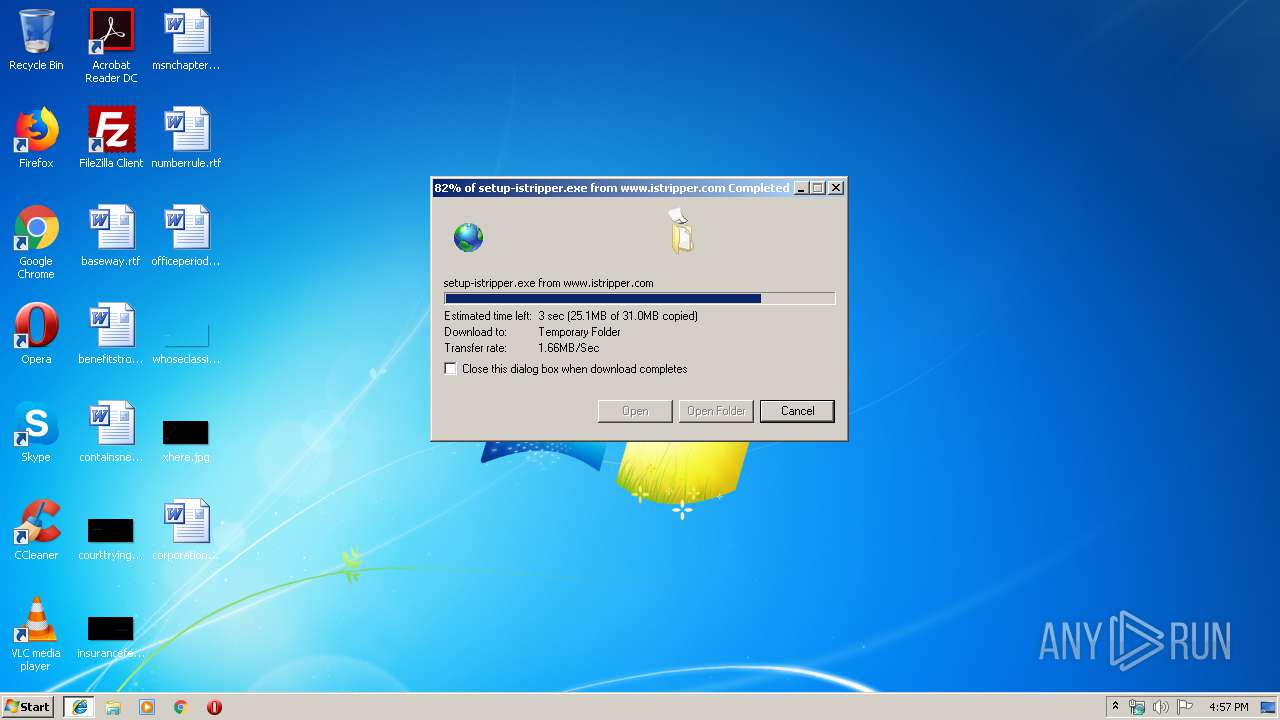
Task: Open Windows Media Player taskbar icon
Action: click(147, 707)
